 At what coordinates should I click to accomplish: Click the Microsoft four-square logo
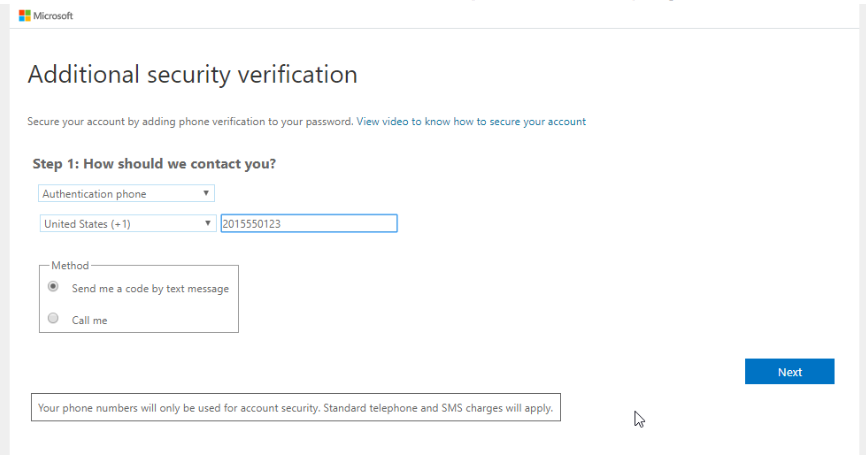coord(25,16)
